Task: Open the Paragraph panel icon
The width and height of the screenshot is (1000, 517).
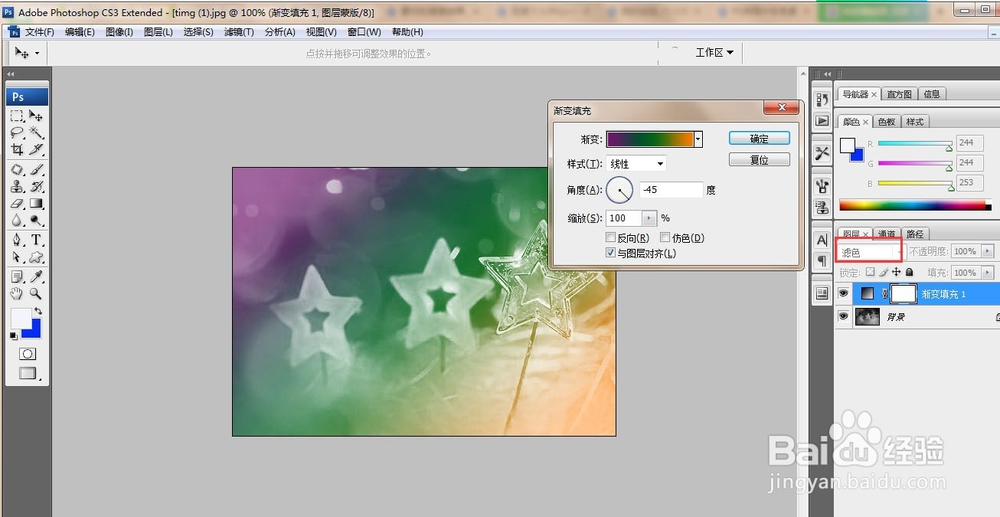Action: tap(822, 261)
